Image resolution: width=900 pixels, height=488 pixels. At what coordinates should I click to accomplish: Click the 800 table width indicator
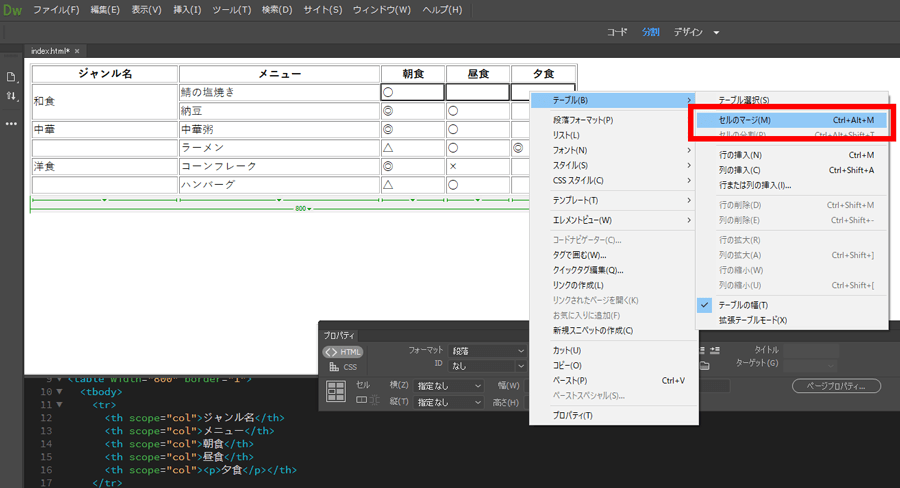coord(301,208)
